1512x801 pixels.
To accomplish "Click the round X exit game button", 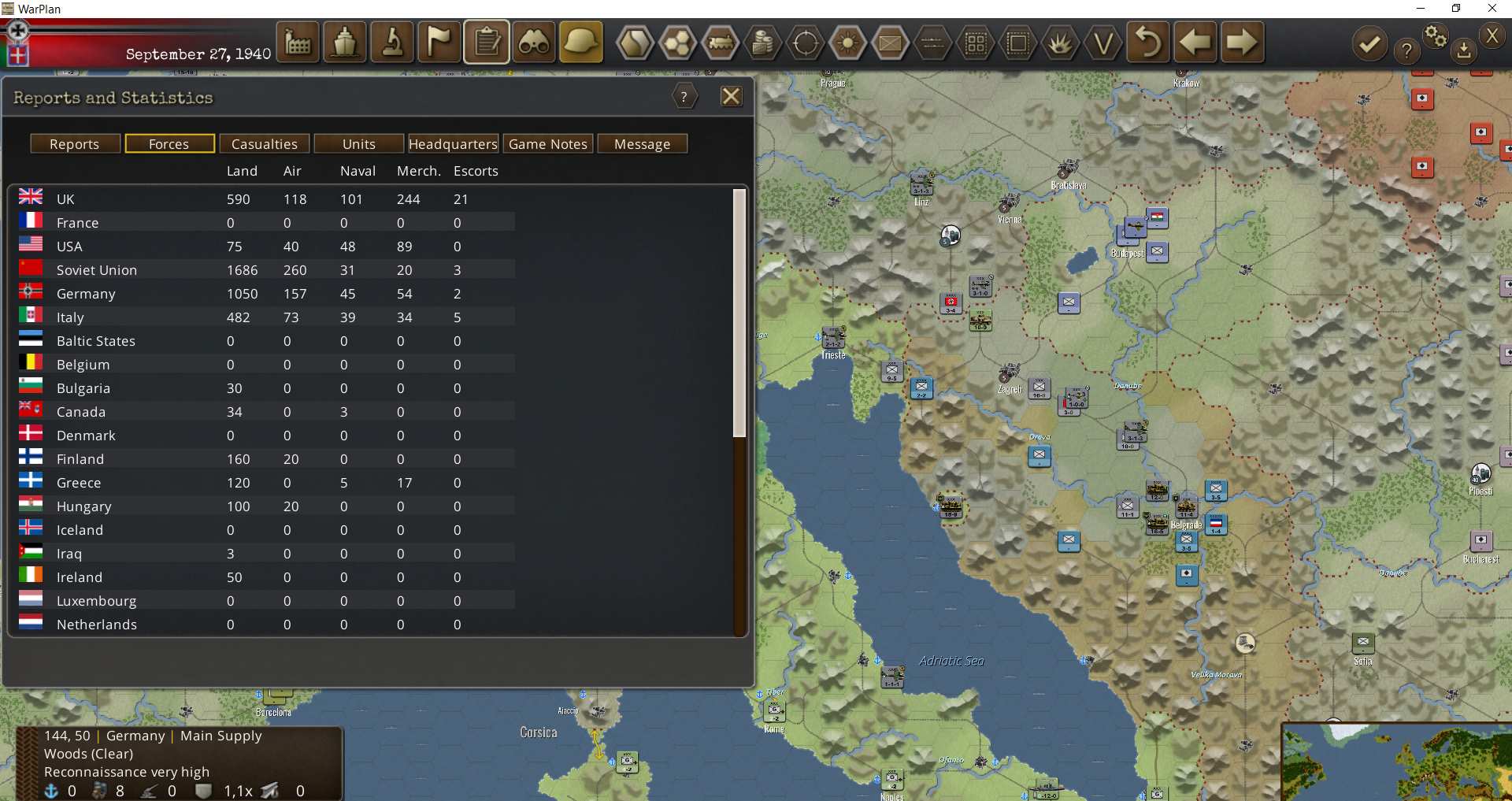I will [1492, 35].
